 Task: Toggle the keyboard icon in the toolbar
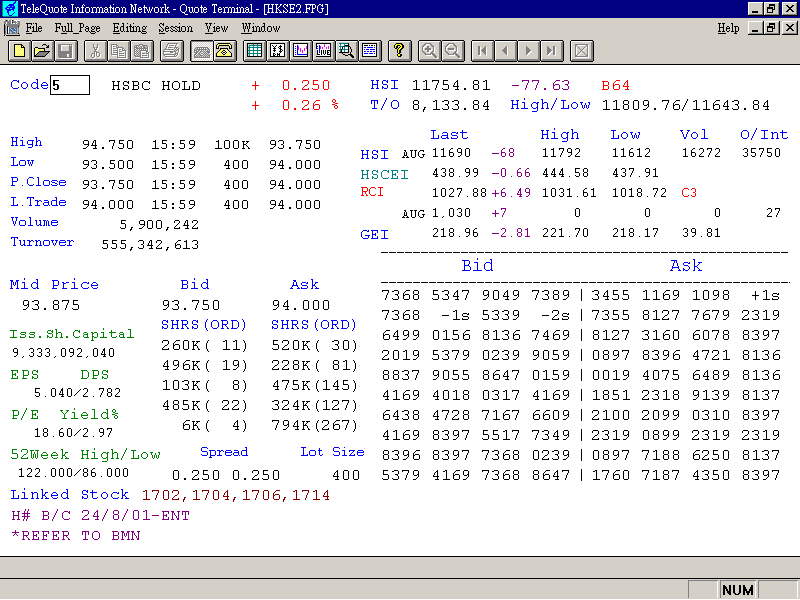202,51
